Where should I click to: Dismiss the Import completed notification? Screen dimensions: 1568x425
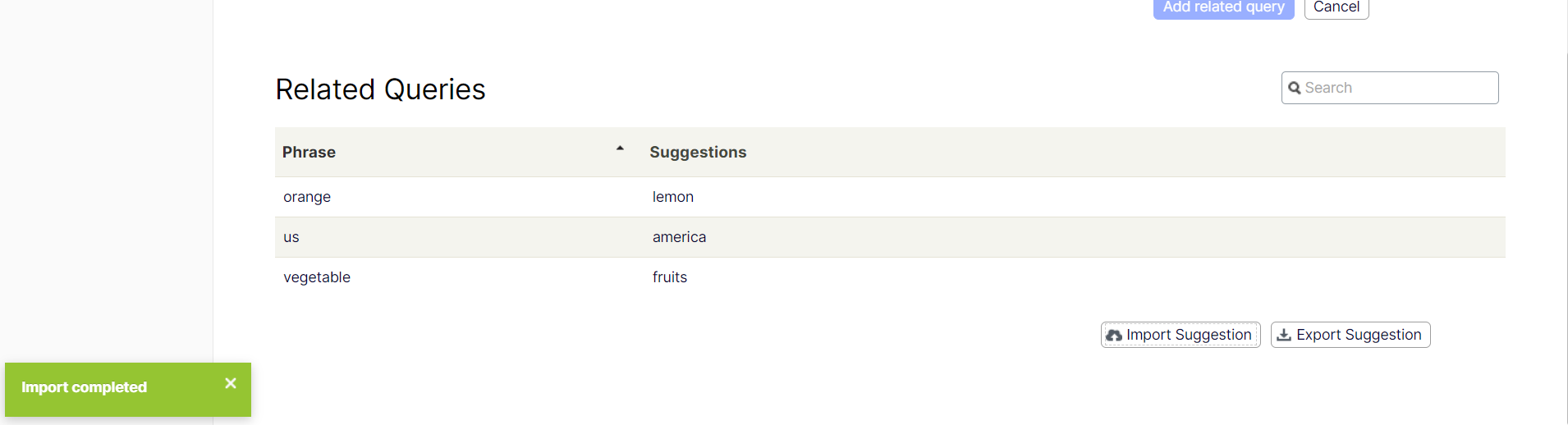click(231, 383)
